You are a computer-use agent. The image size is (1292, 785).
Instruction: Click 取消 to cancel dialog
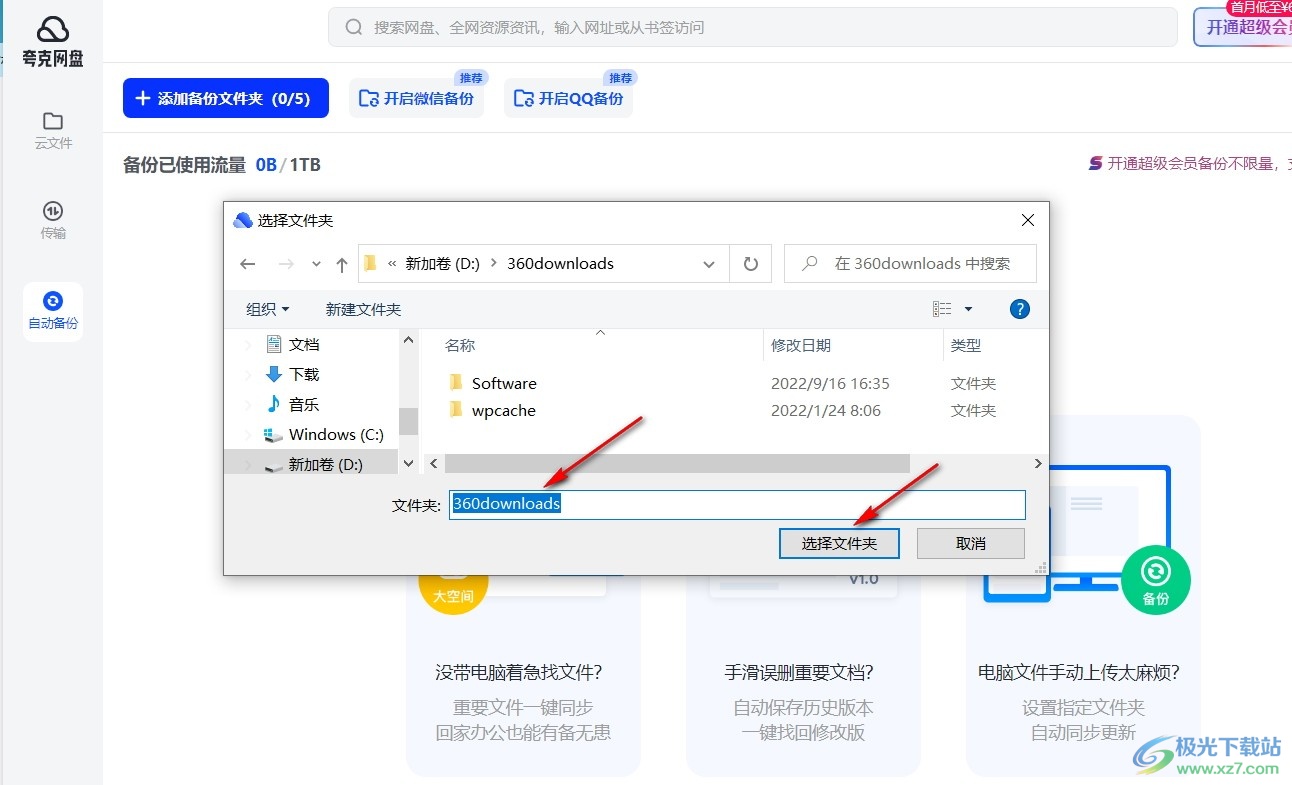[x=971, y=543]
